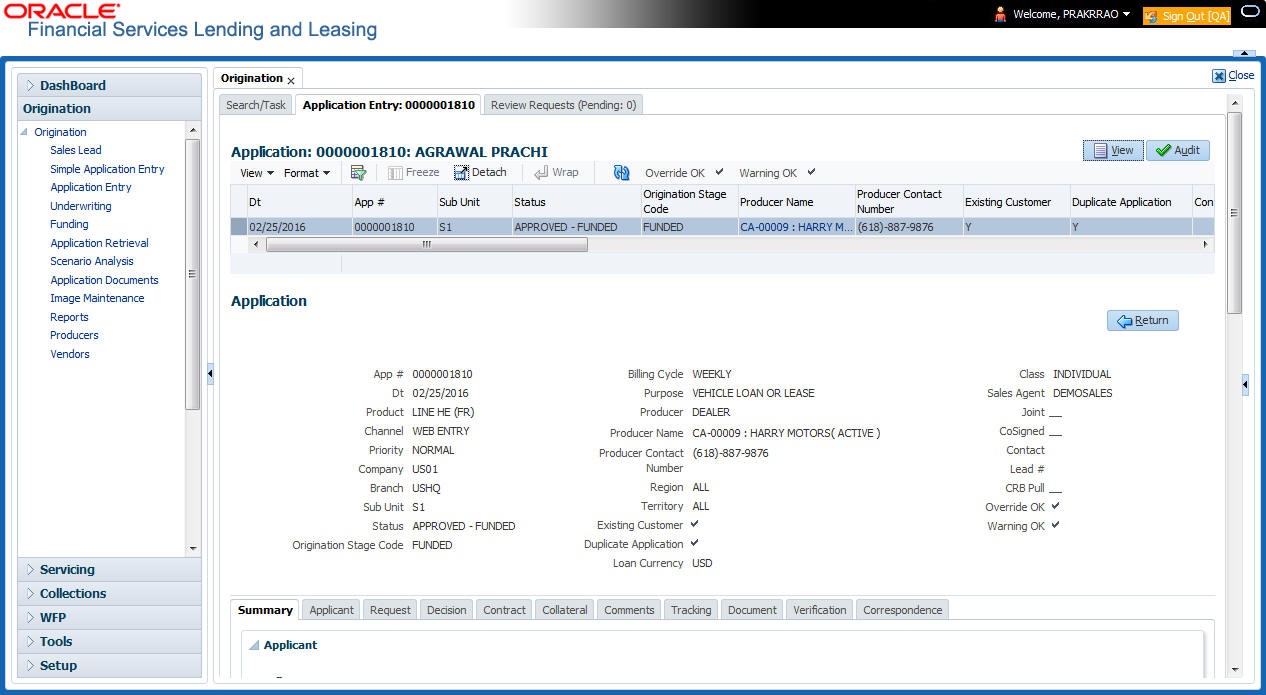The image size is (1266, 695).
Task: Open Scenario Analysis in navigation tree
Action: point(92,261)
